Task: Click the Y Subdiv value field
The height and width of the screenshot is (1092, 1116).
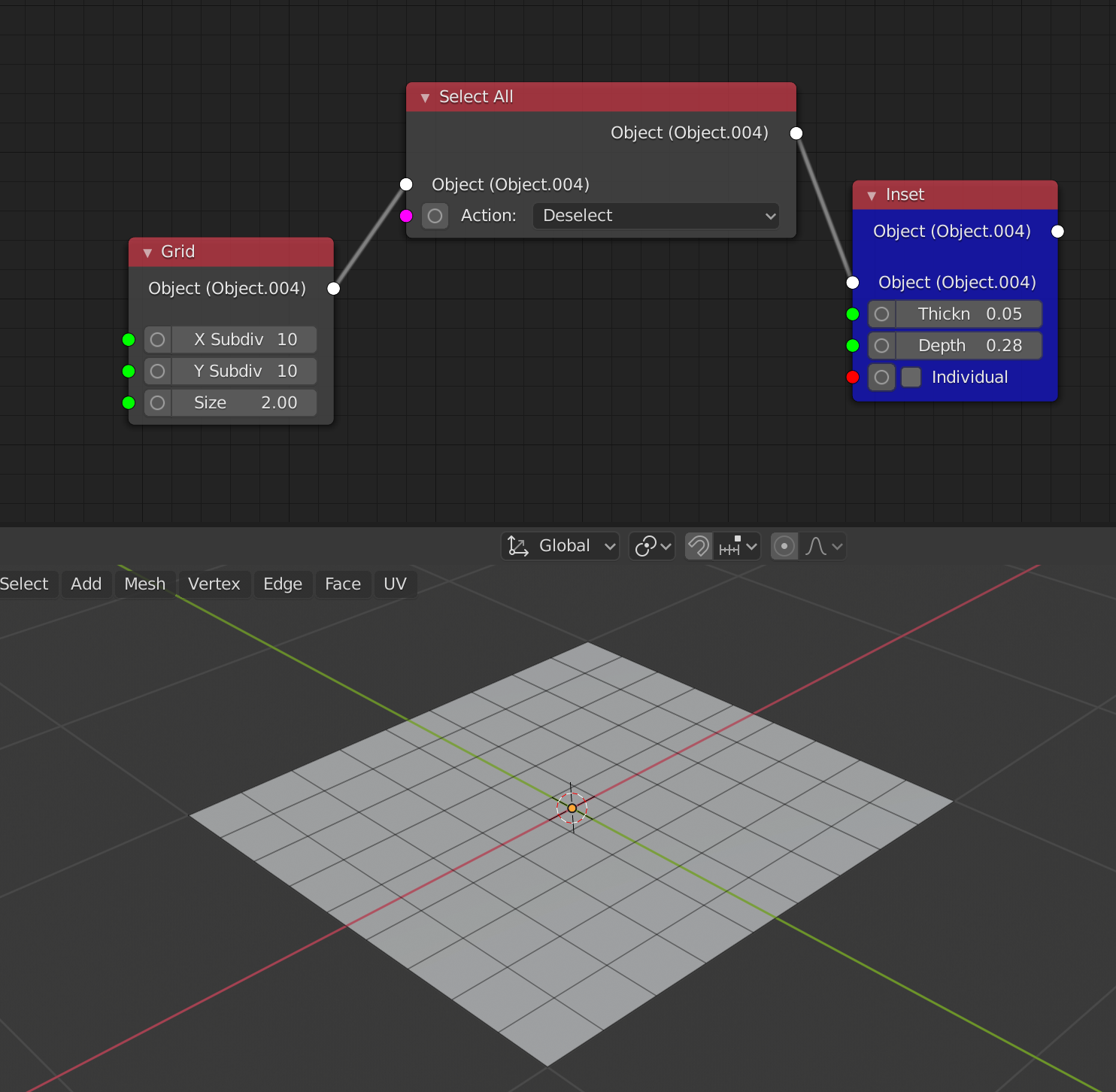Action: [x=244, y=372]
